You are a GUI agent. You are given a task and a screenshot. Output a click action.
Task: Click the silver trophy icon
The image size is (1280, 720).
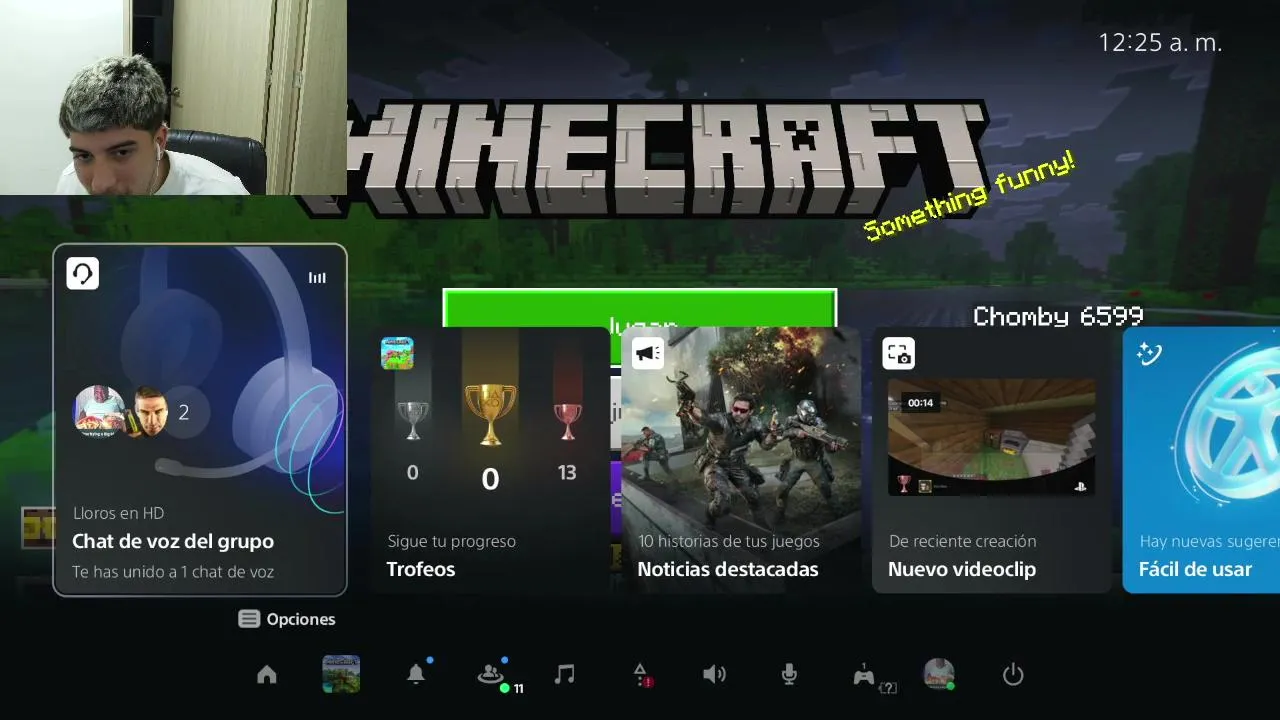point(413,421)
